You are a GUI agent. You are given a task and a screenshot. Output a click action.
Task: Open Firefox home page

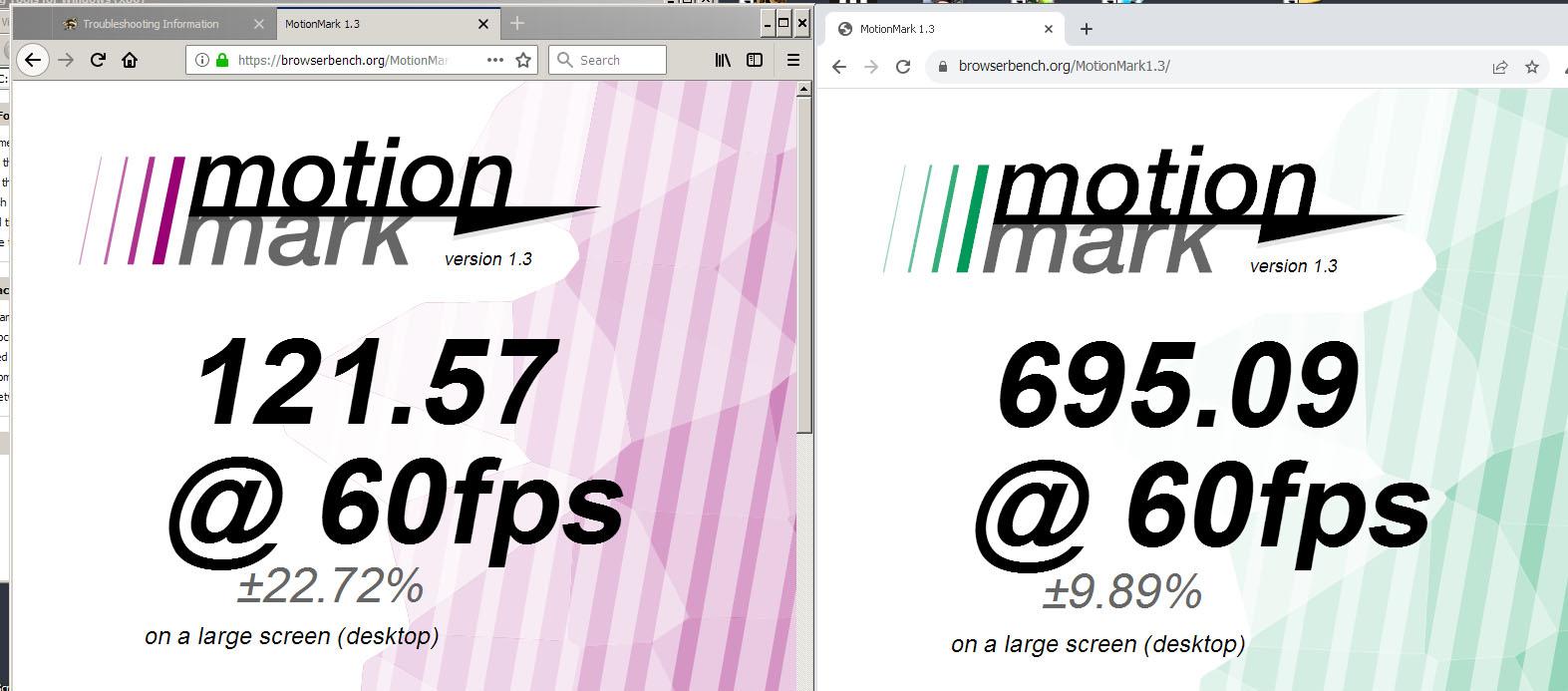(x=130, y=60)
